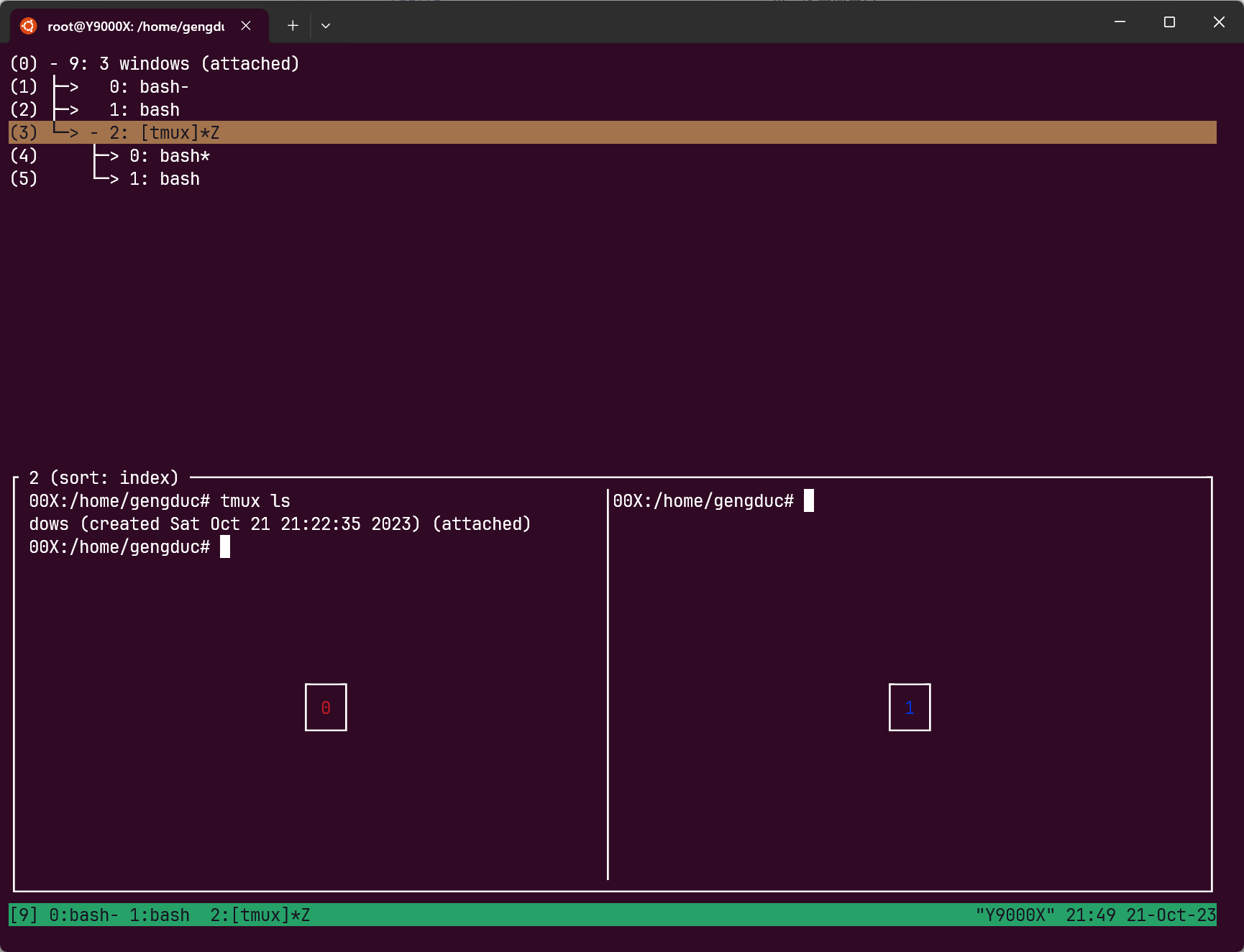Click the time 21:49 in status bar
The height and width of the screenshot is (952, 1244).
pyautogui.click(x=1091, y=915)
